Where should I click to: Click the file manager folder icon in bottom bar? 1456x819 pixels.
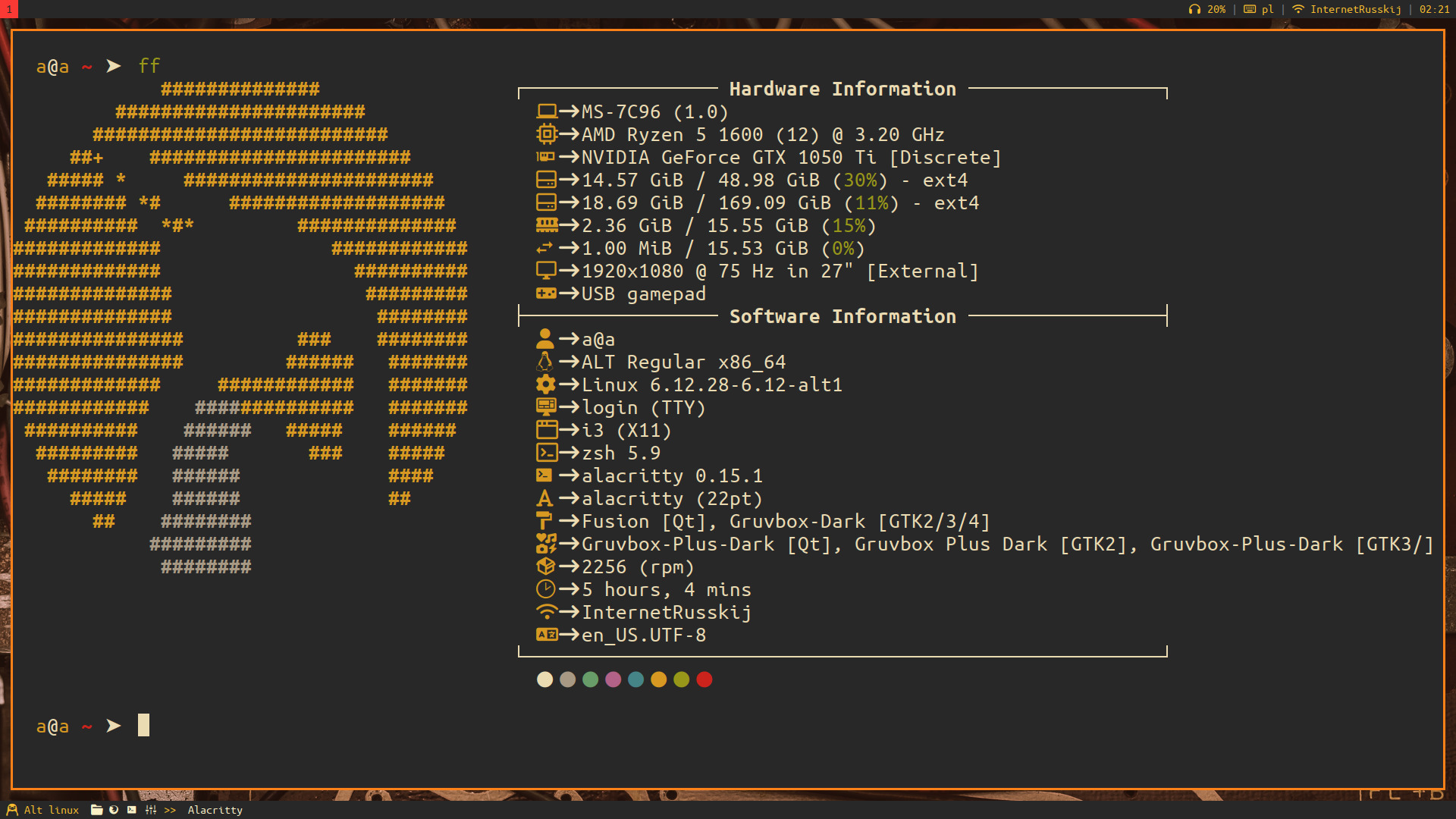tap(96, 810)
